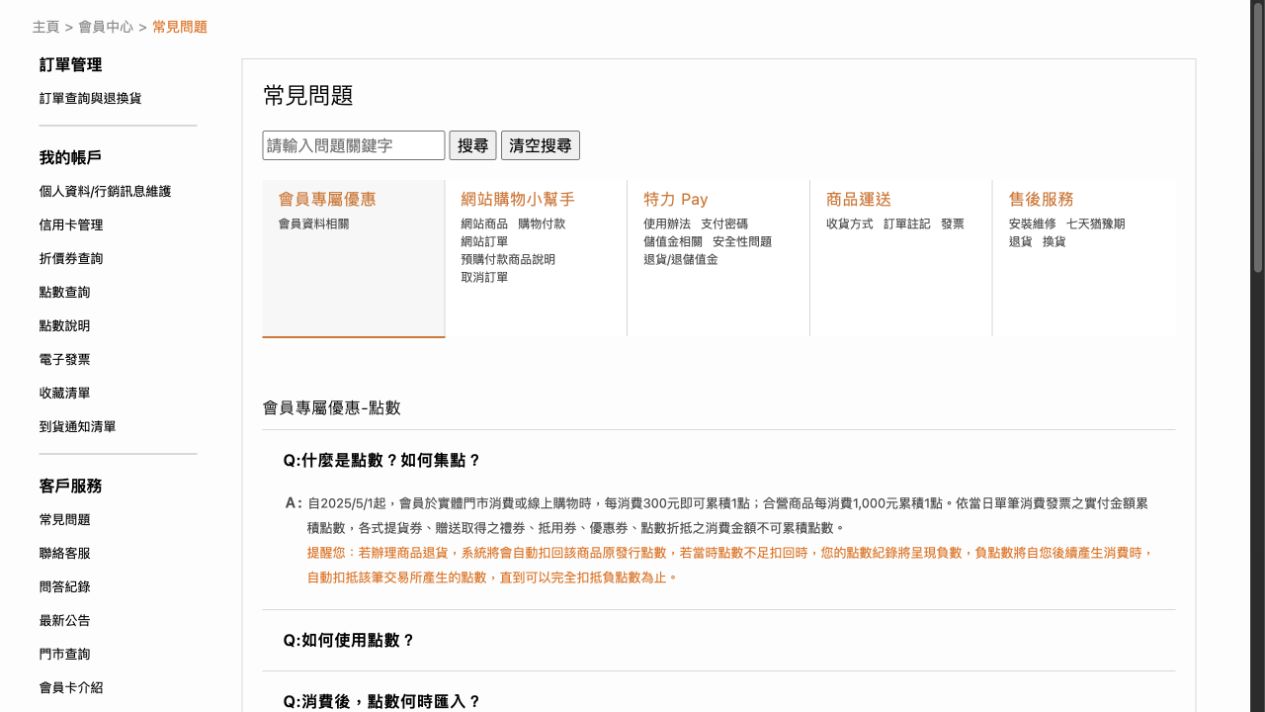Image resolution: width=1265 pixels, height=712 pixels.
Task: Switch to 網站購物小幫手 category tab
Action: pos(518,199)
